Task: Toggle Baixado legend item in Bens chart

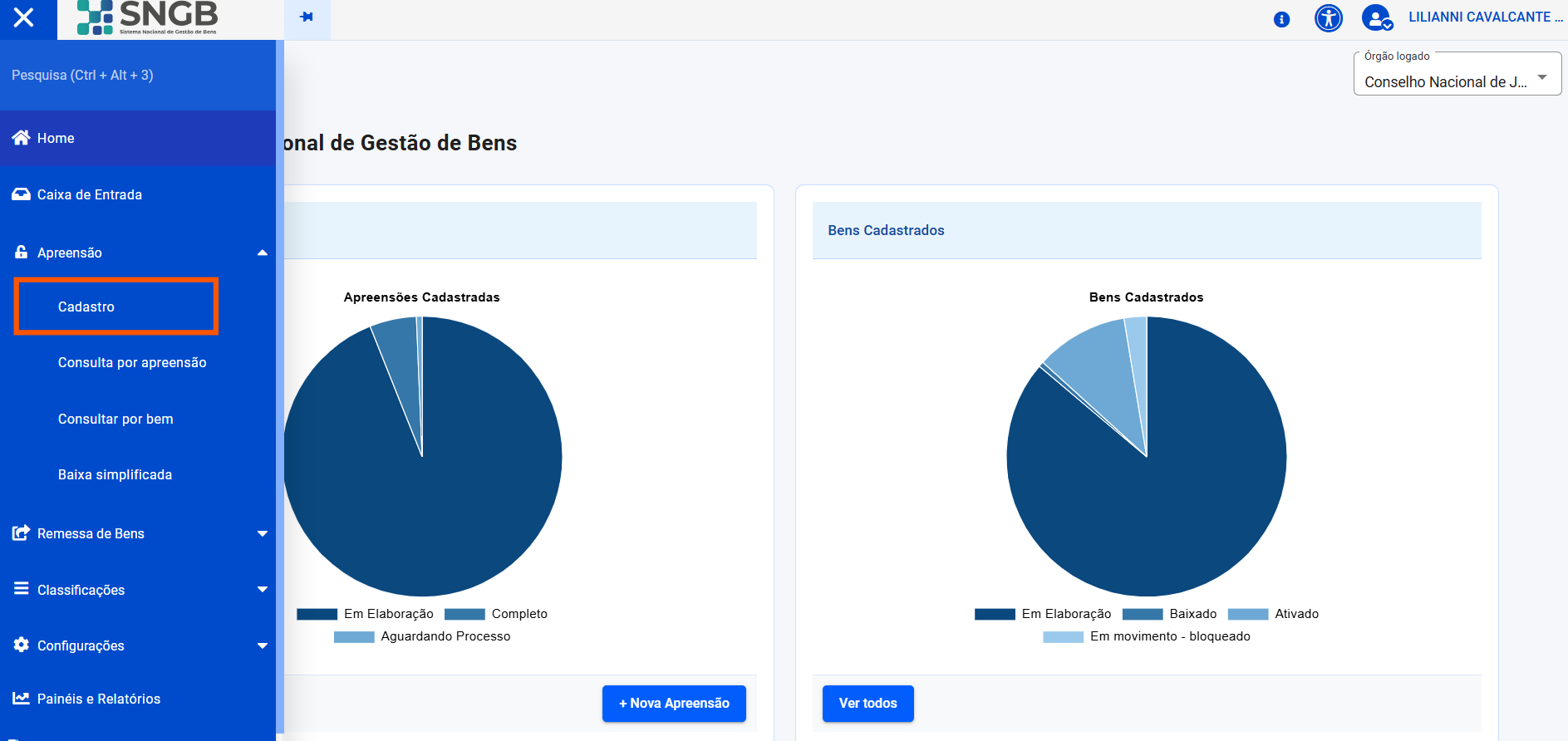Action: (1170, 614)
